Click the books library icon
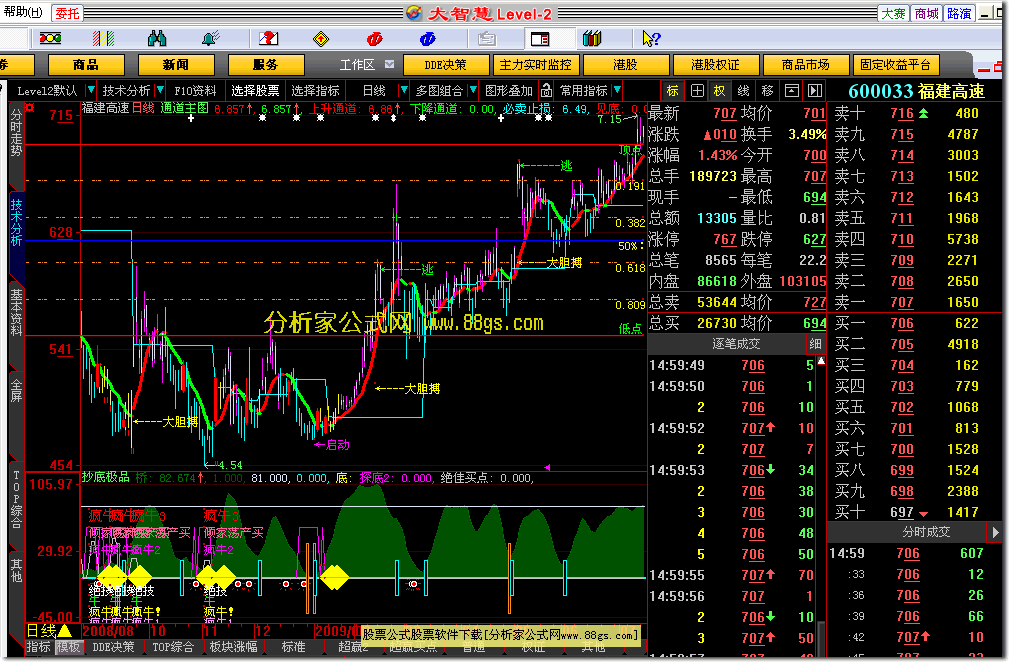1012x664 pixels. coord(592,39)
